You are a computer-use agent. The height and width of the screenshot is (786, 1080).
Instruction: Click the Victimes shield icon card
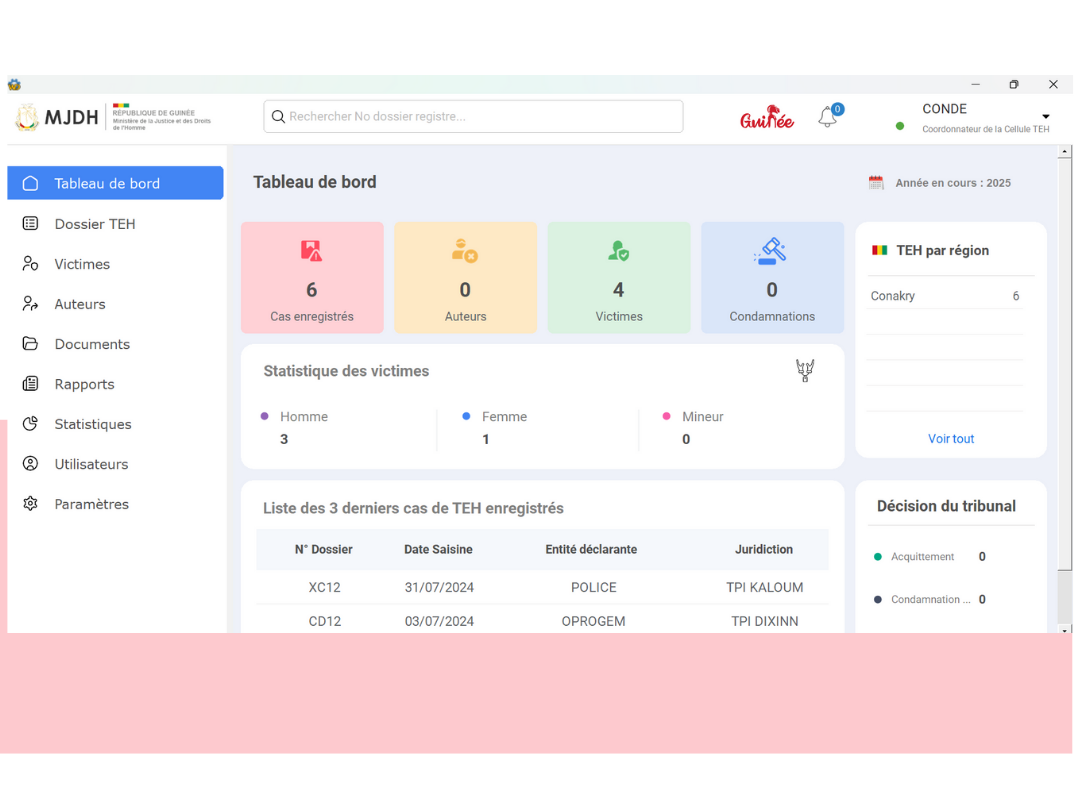pos(618,251)
